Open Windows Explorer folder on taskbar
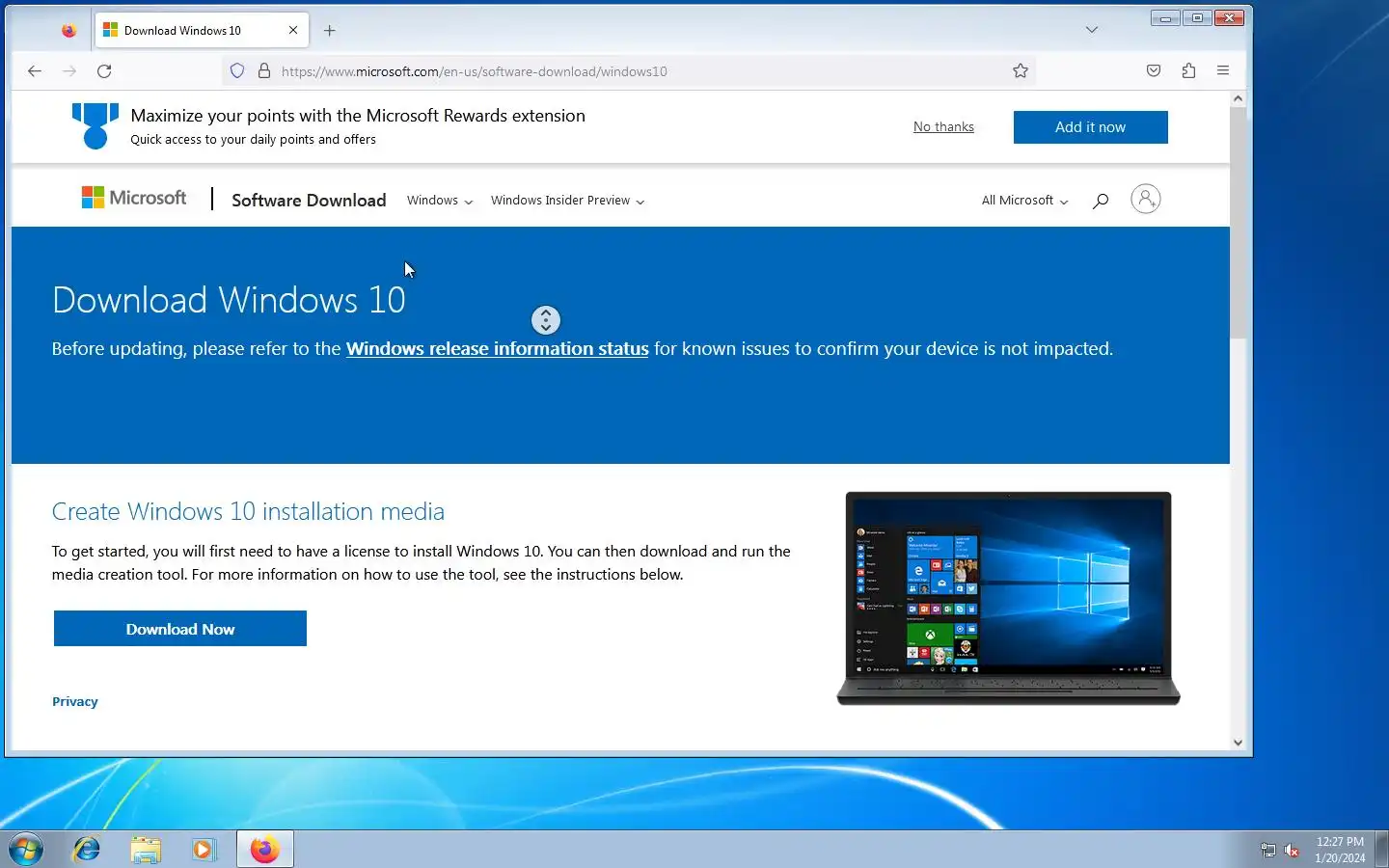This screenshot has height=868, width=1389. [x=146, y=850]
